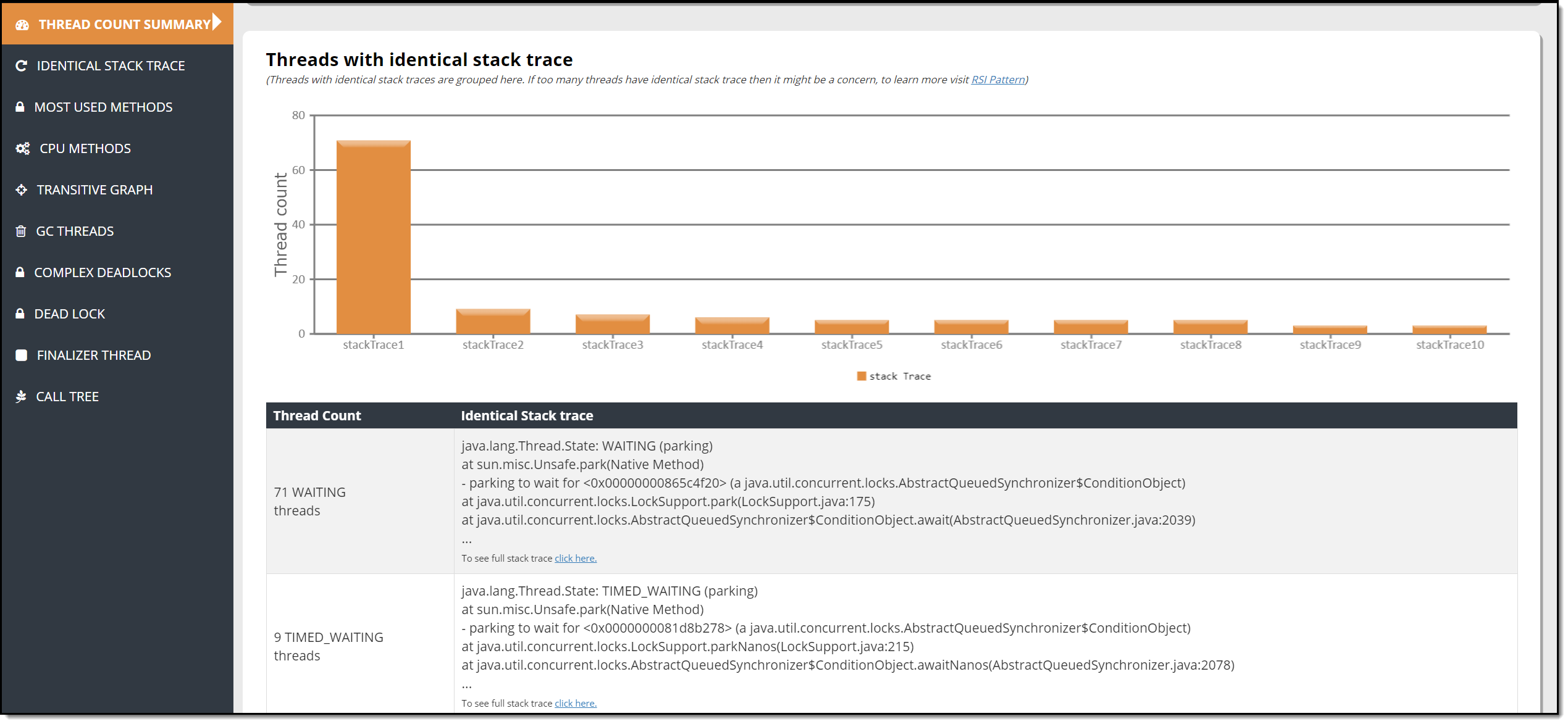Select the CPU Methods sidebar label
The height and width of the screenshot is (724, 1568).
coord(85,149)
